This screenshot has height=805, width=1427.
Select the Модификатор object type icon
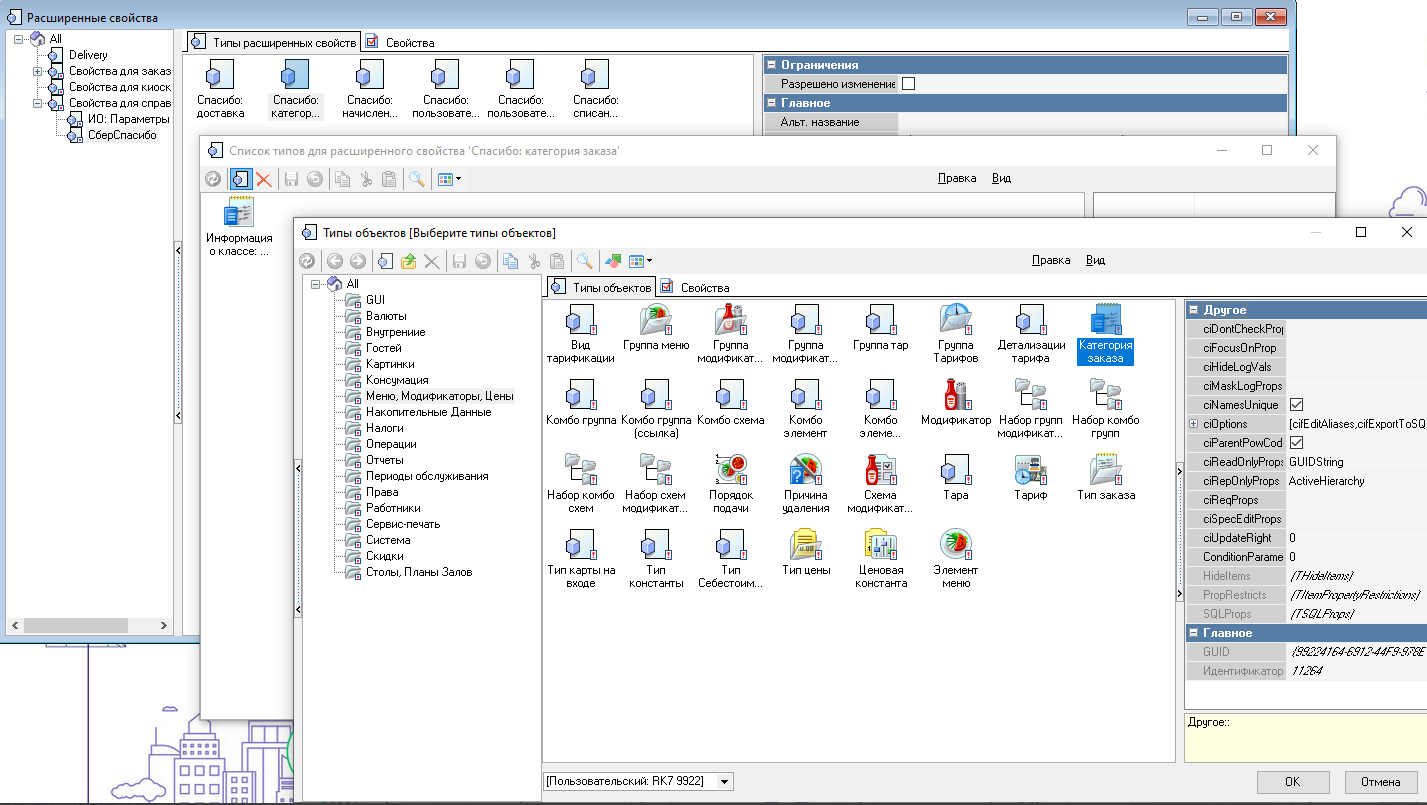955,395
